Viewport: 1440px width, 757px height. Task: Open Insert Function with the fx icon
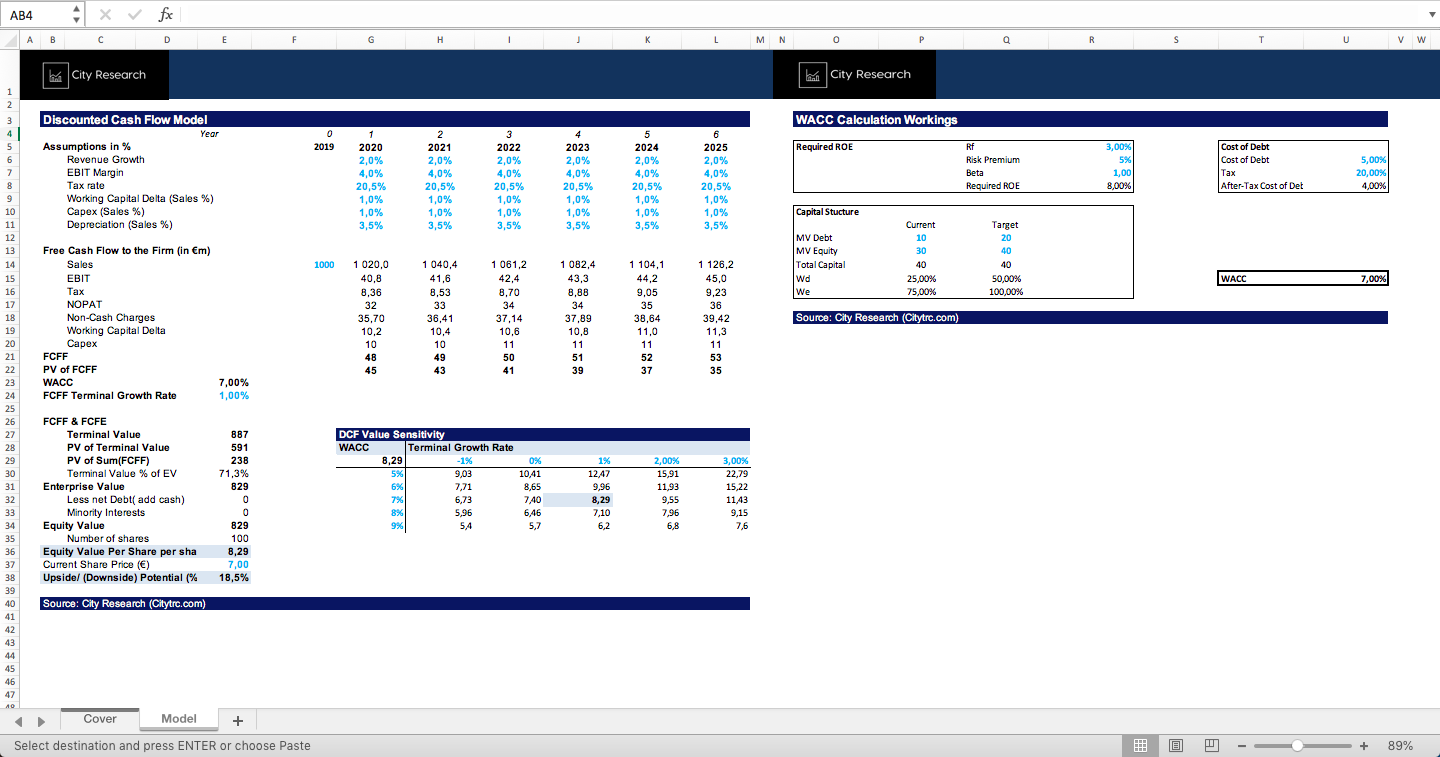[166, 14]
